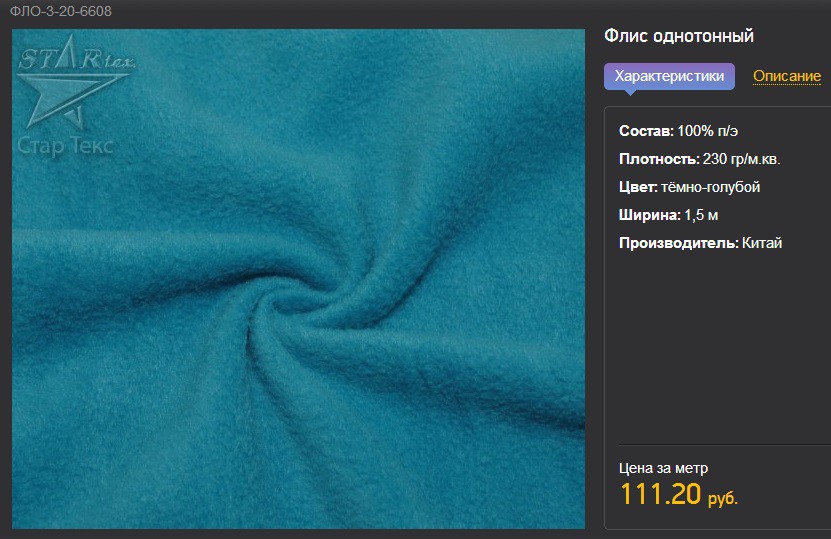Viewport: 831px width, 539px height.
Task: Click the STARtex star logo watermark
Action: pos(73,84)
